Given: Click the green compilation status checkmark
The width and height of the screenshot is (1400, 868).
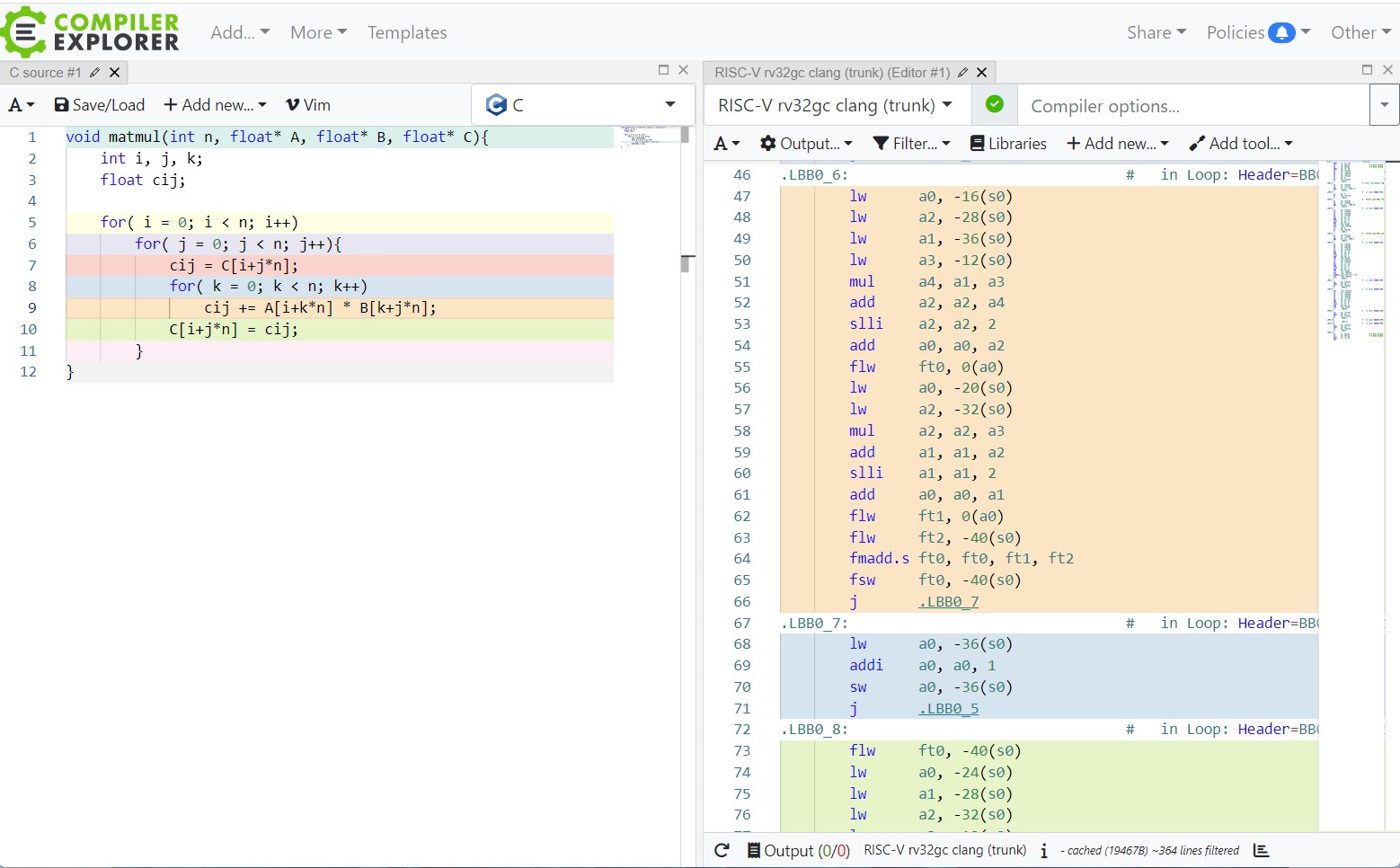Looking at the screenshot, I should [994, 104].
